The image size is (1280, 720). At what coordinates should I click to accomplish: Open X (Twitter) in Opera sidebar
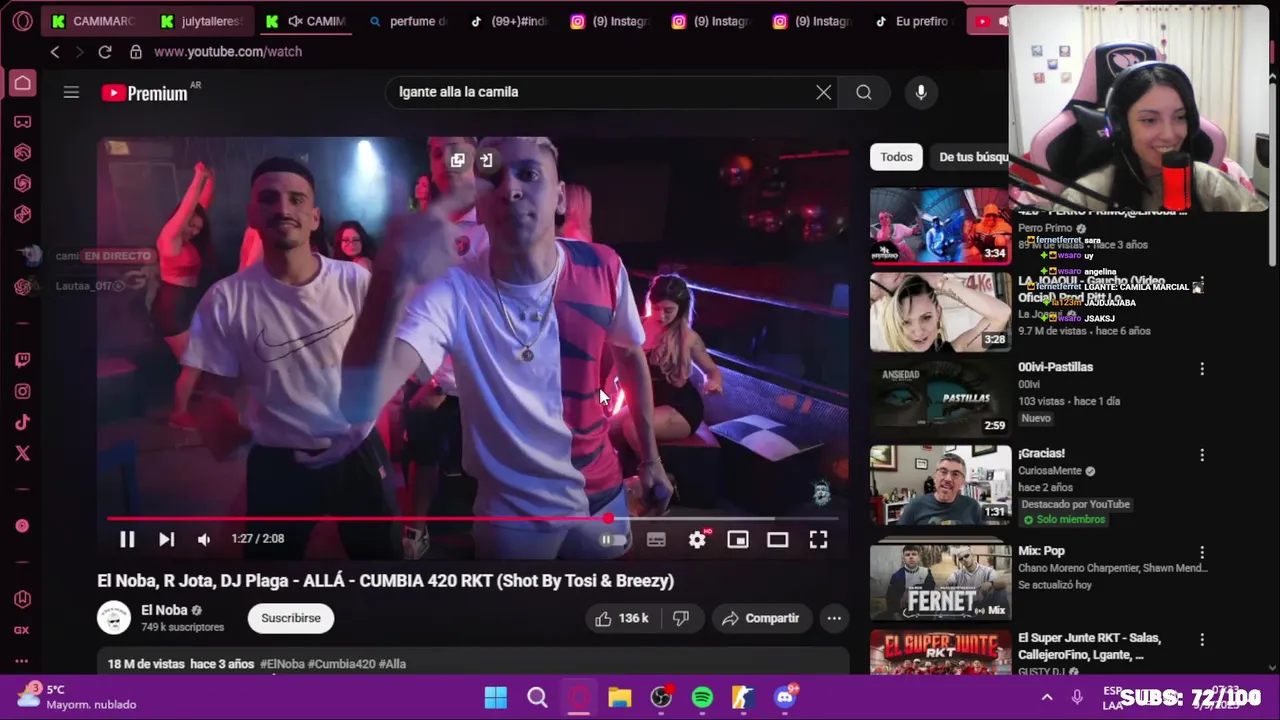click(22, 453)
